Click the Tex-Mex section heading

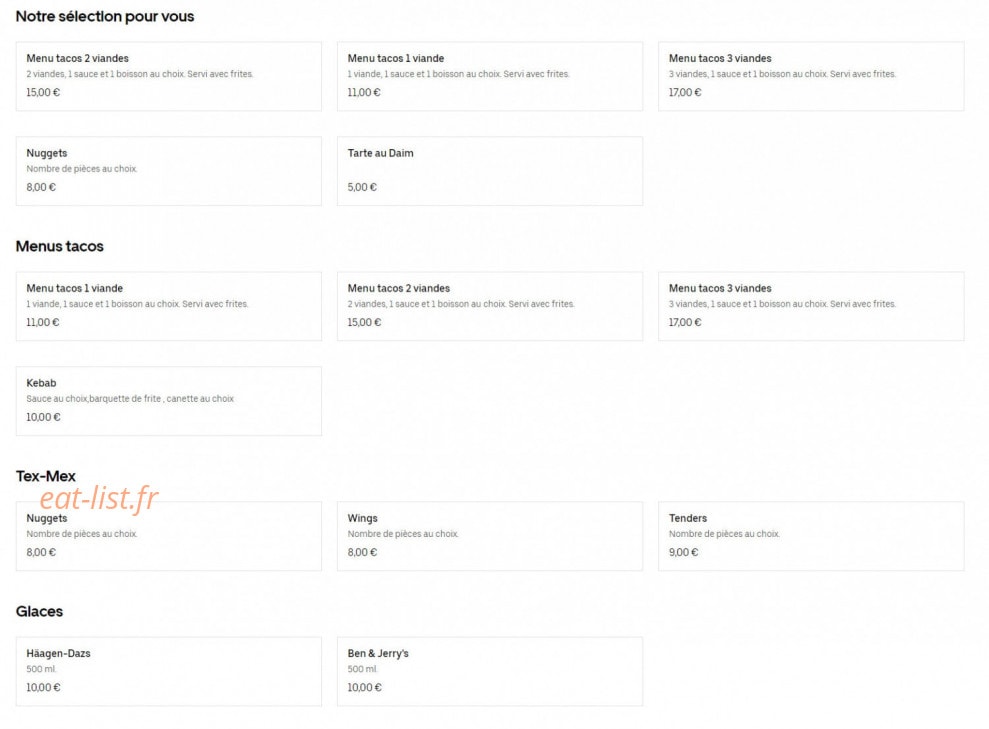pos(45,476)
